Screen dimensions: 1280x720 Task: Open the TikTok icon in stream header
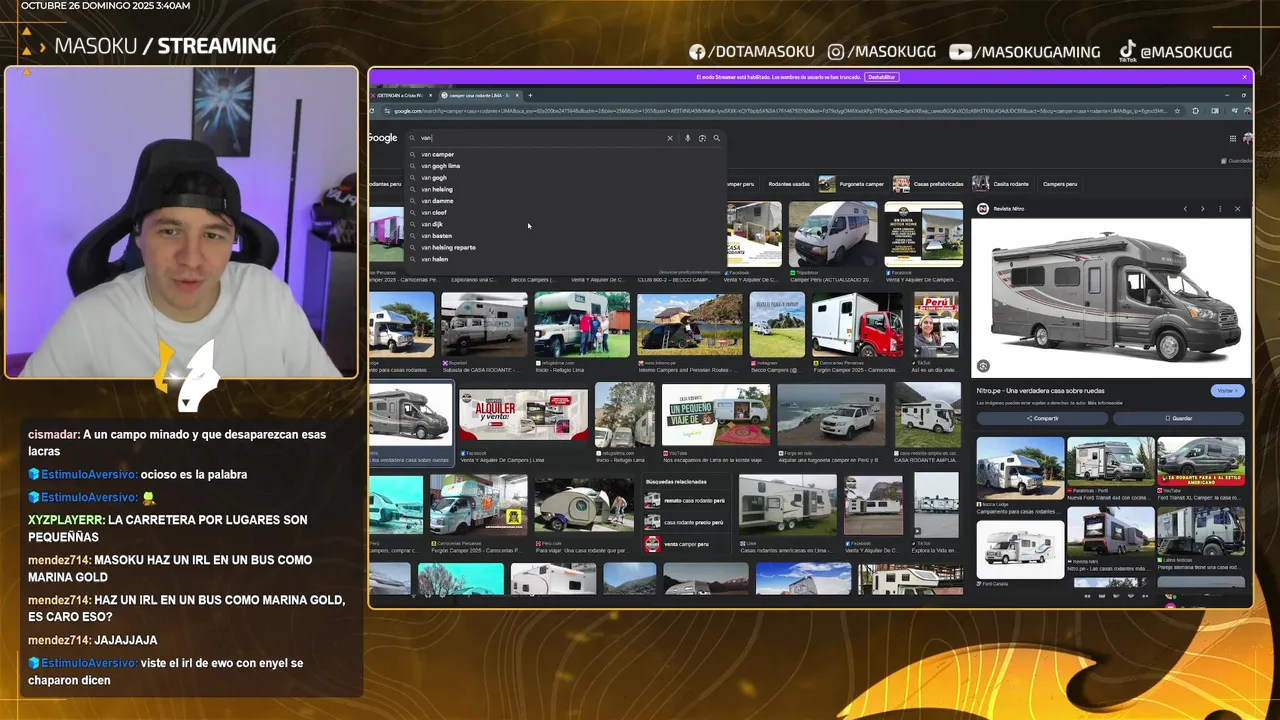[x=1127, y=51]
